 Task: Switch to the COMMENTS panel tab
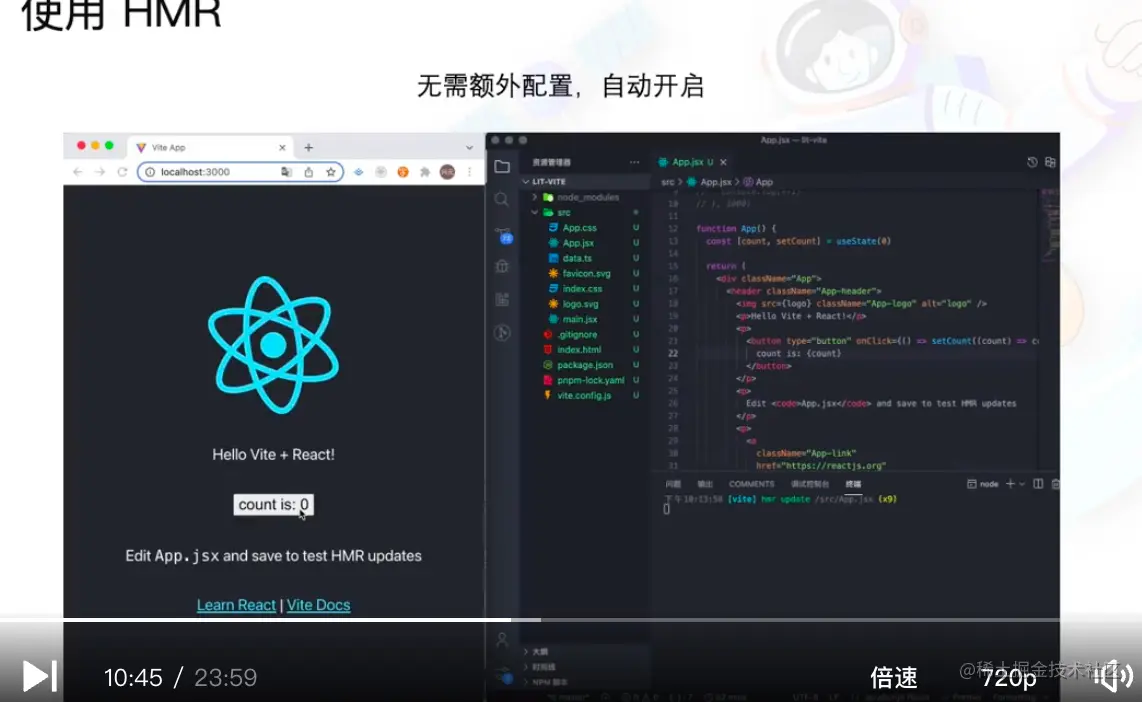click(752, 484)
